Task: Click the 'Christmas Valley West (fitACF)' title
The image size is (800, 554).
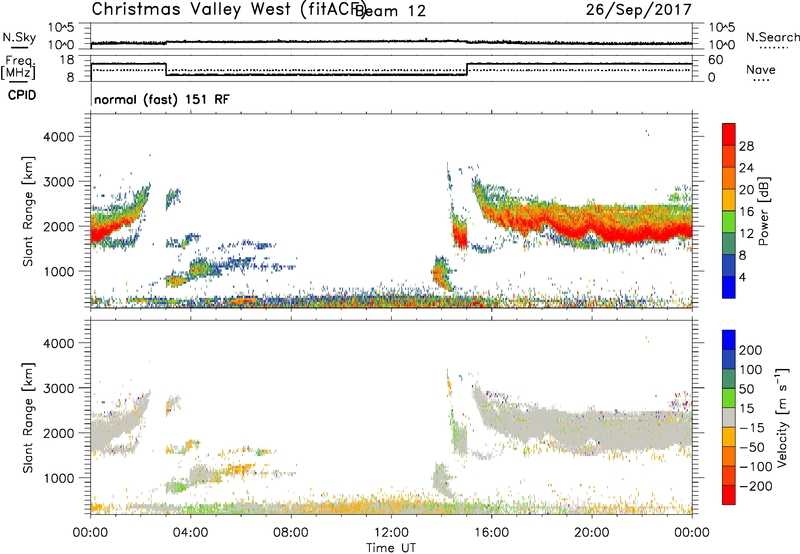Action: pyautogui.click(x=229, y=9)
